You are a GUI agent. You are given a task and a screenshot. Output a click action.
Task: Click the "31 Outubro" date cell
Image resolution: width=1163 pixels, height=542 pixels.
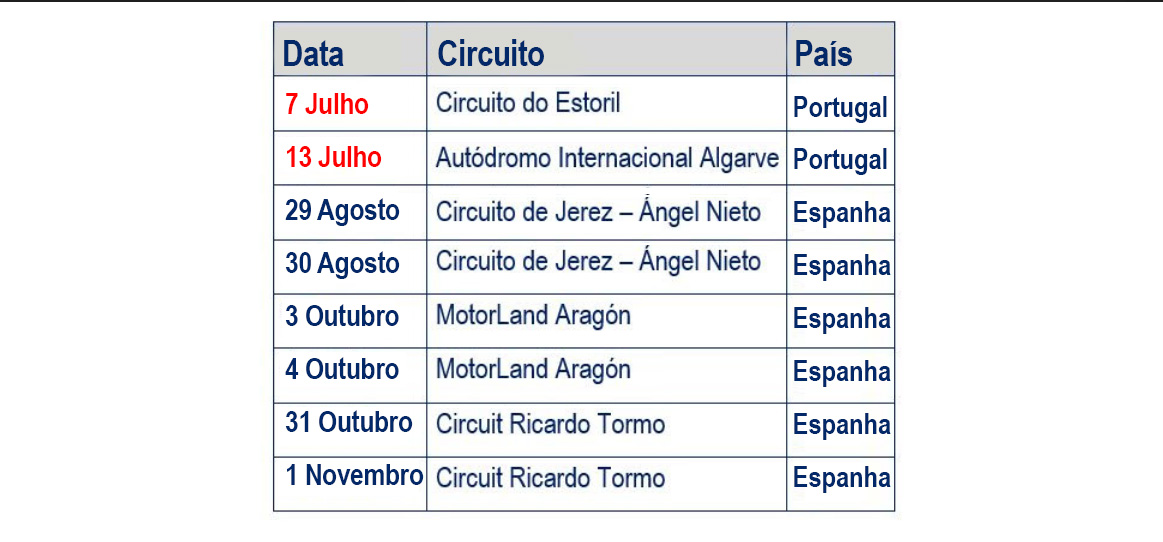(348, 423)
